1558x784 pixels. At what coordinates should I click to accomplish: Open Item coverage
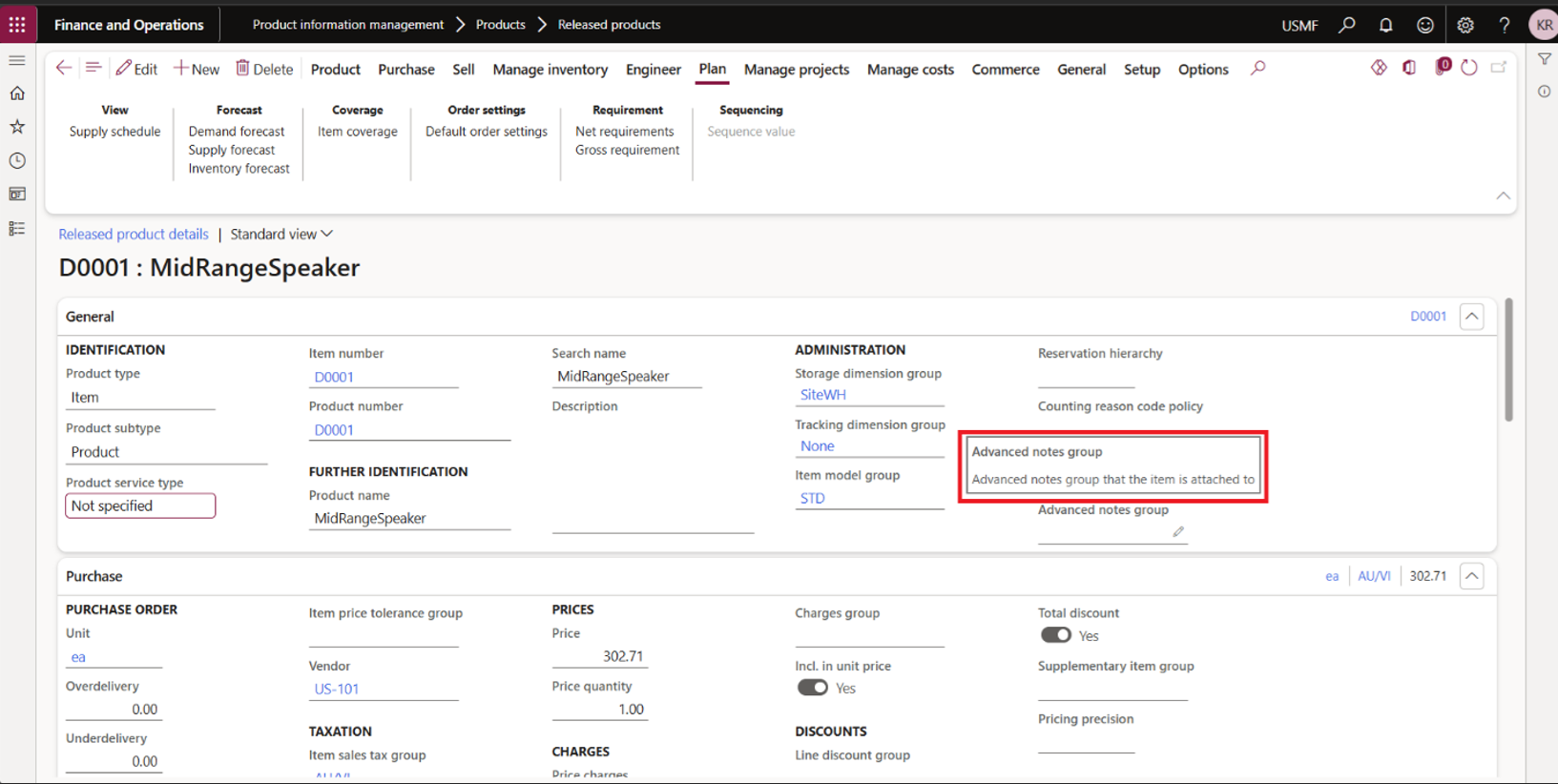358,132
